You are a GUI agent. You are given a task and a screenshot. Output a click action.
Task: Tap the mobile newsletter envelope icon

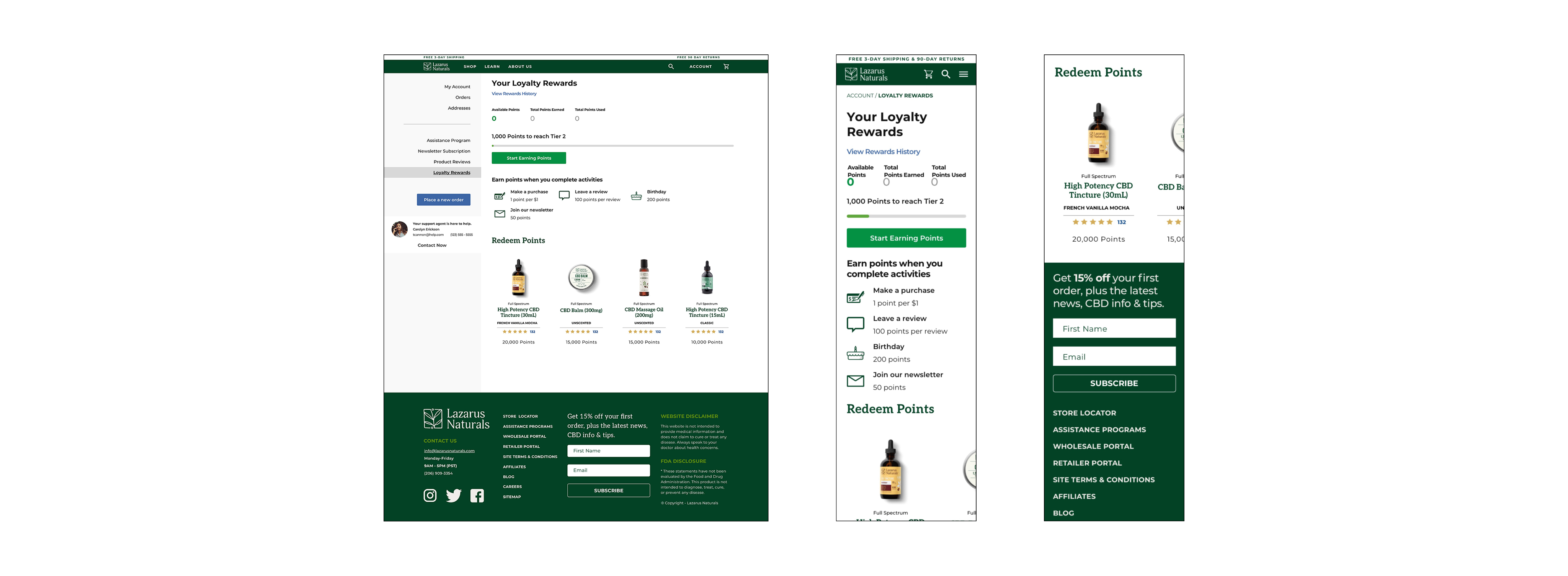(x=855, y=381)
